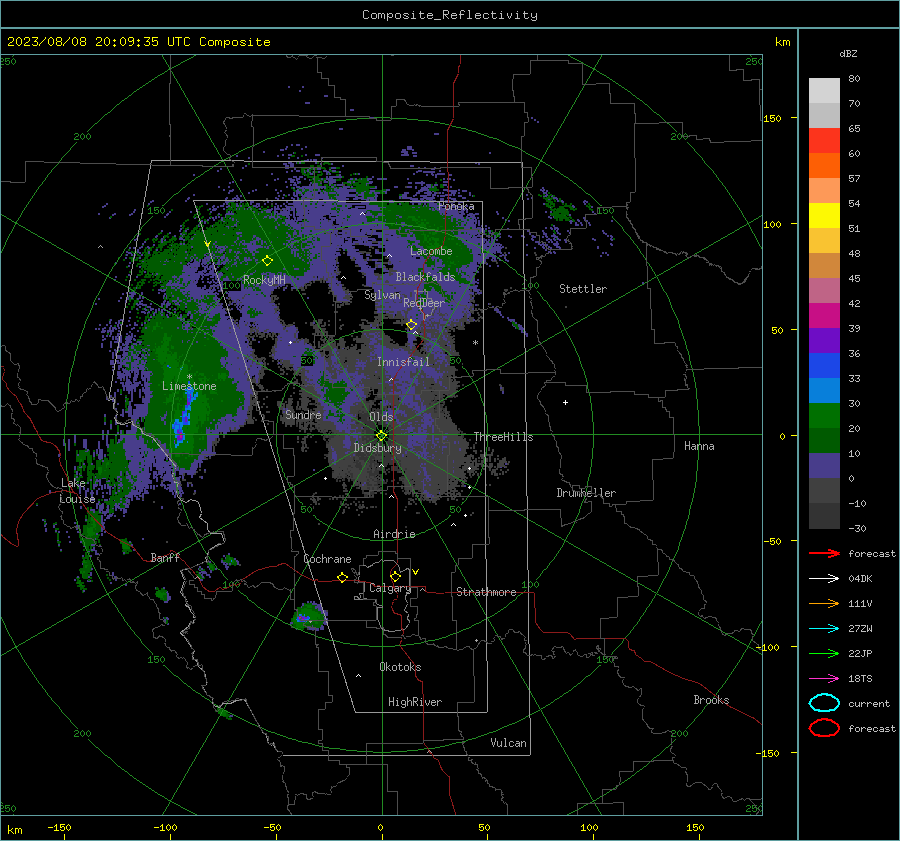Click the Okotoks map label
This screenshot has height=841, width=900.
[x=400, y=667]
